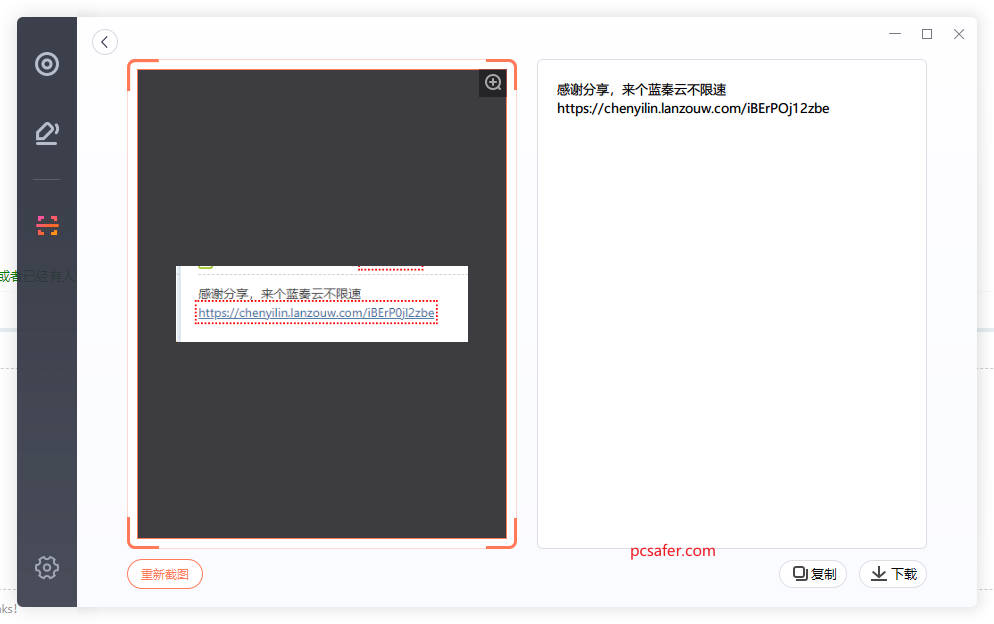Screen dimensions: 994x624
Task: Click the 感谢分享 line in result text
Action: click(643, 90)
